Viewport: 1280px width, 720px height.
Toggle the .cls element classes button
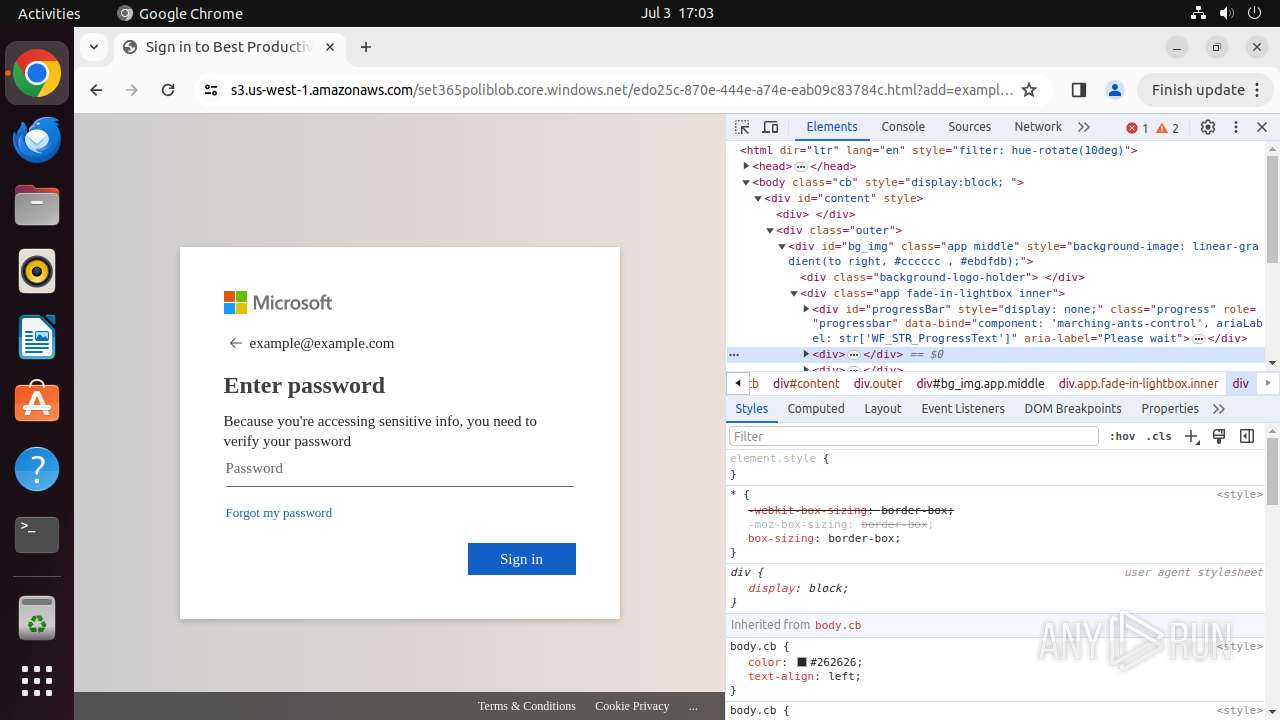click(1159, 436)
